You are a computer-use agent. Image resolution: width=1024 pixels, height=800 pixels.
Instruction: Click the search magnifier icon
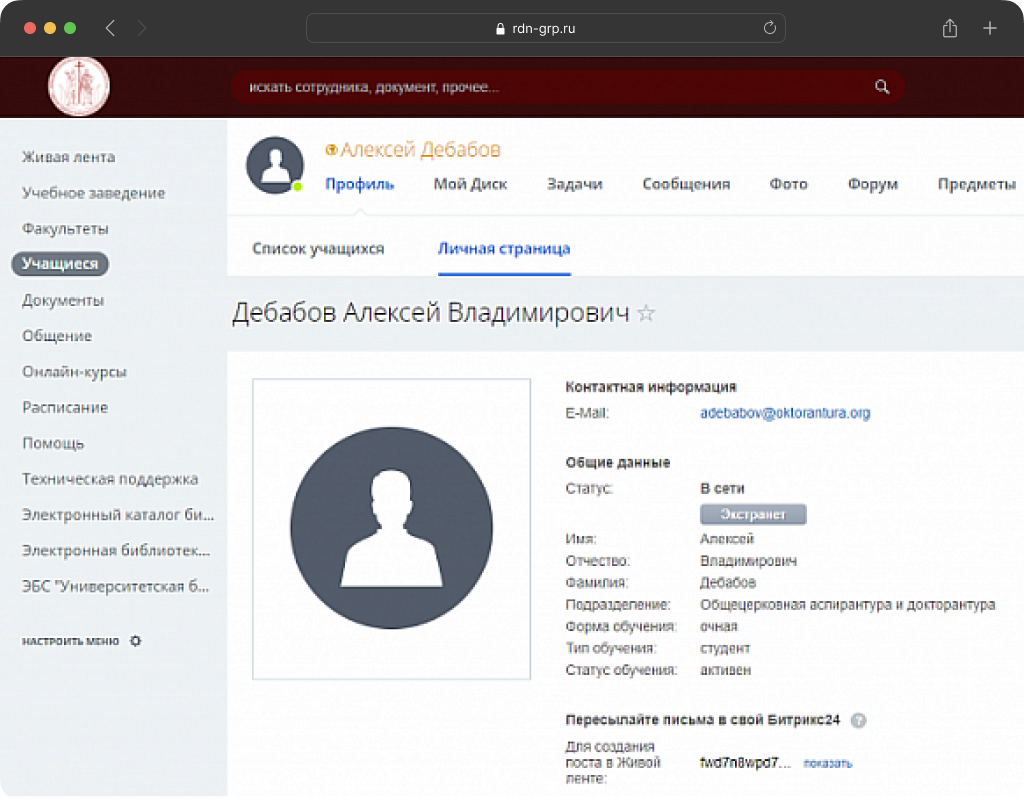coord(881,87)
